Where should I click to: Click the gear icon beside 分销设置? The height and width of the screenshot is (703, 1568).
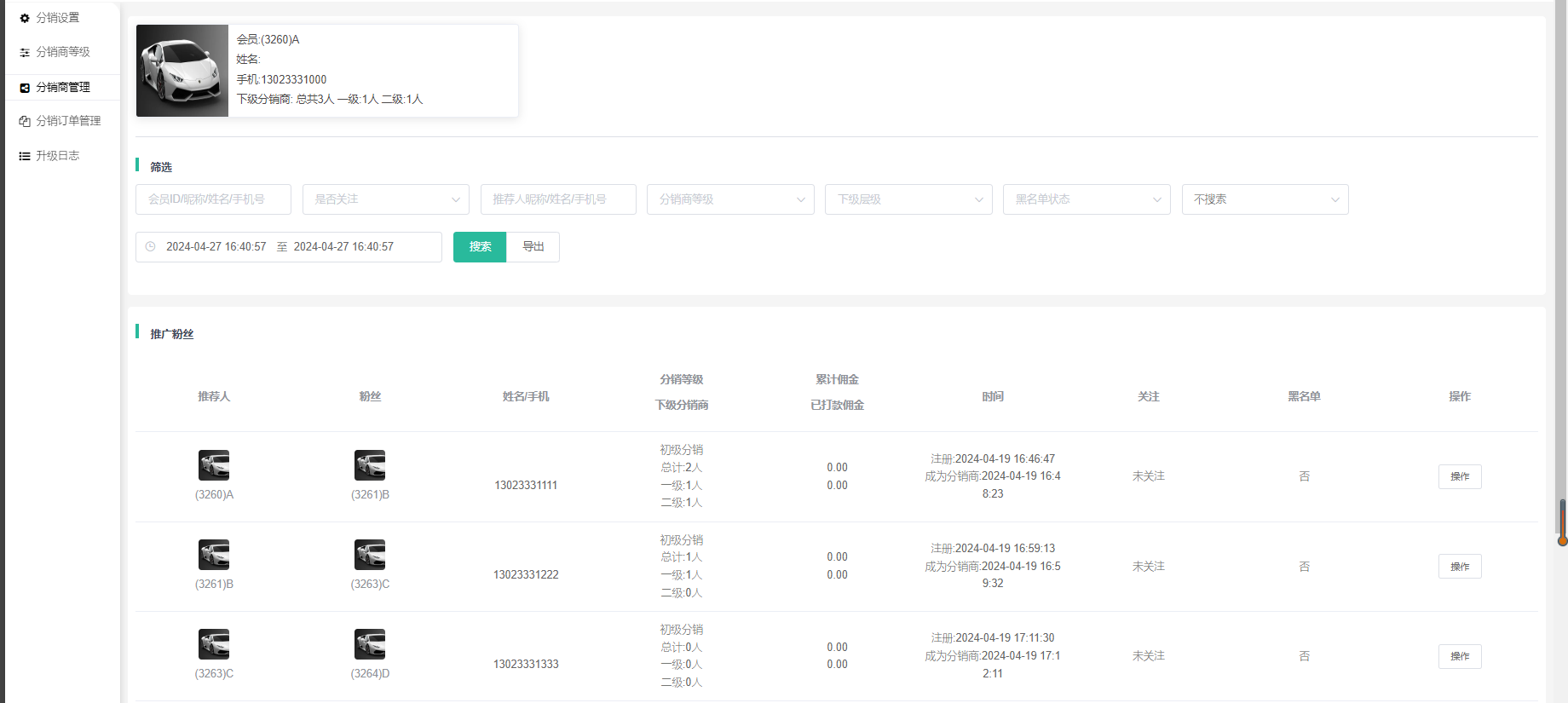coord(25,18)
